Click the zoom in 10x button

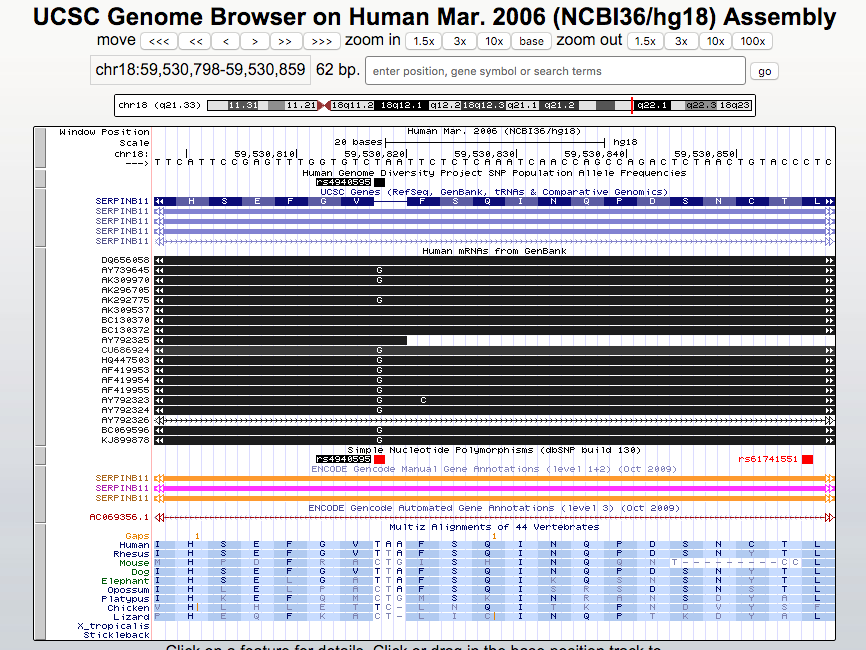tap(494, 41)
